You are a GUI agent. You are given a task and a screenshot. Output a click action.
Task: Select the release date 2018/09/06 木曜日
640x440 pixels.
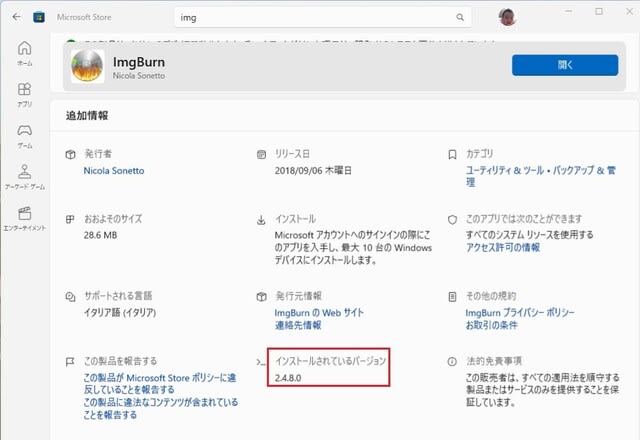click(x=313, y=170)
